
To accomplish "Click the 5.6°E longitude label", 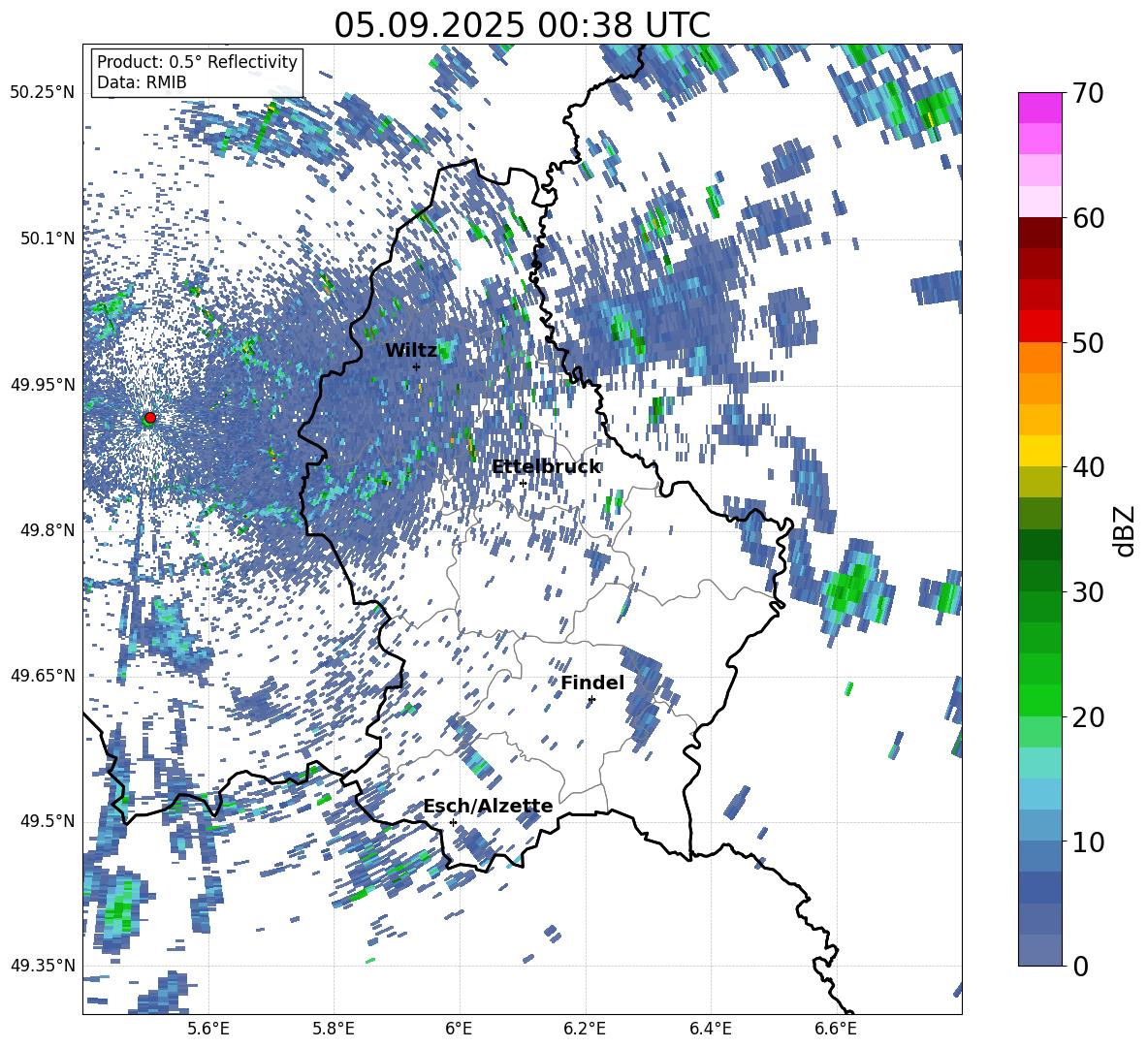I will [x=208, y=1029].
